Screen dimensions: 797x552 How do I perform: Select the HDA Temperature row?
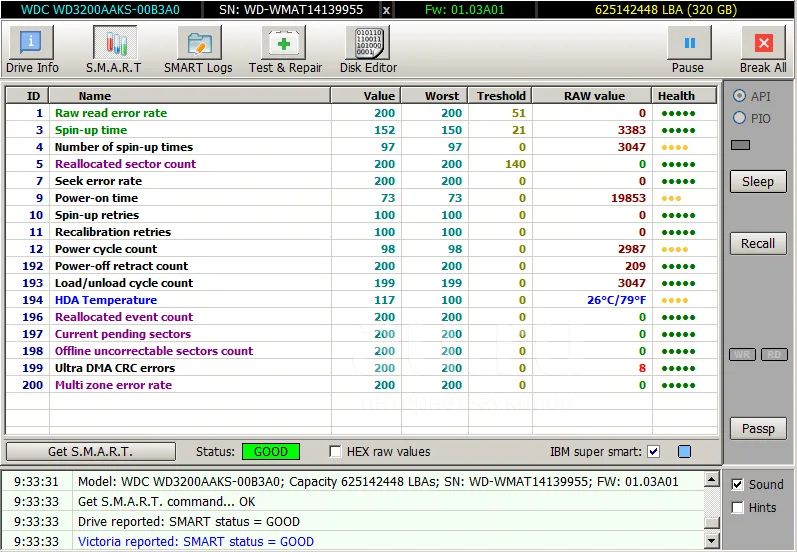coord(361,300)
